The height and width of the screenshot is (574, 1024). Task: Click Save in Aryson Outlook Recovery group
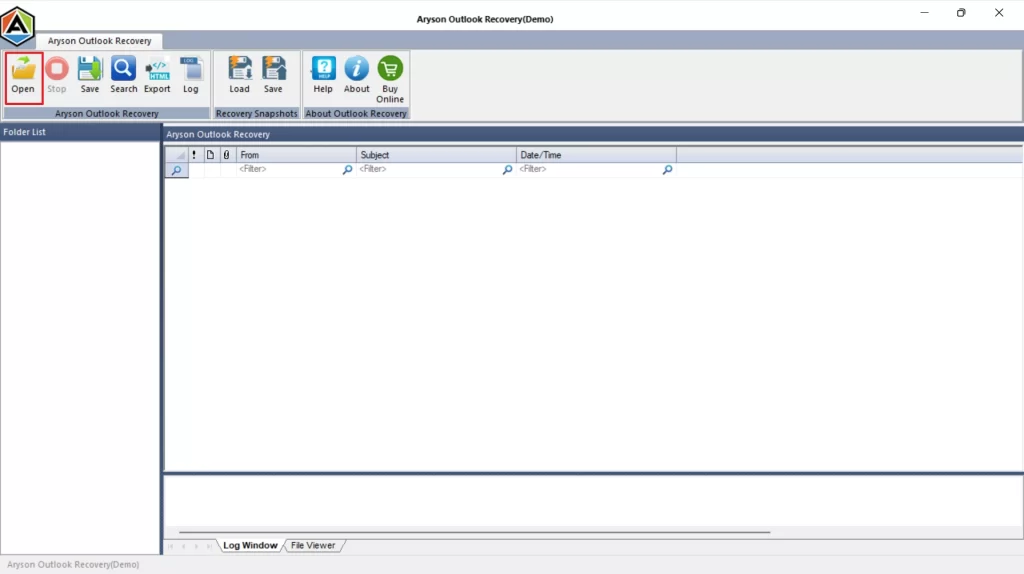coord(89,75)
